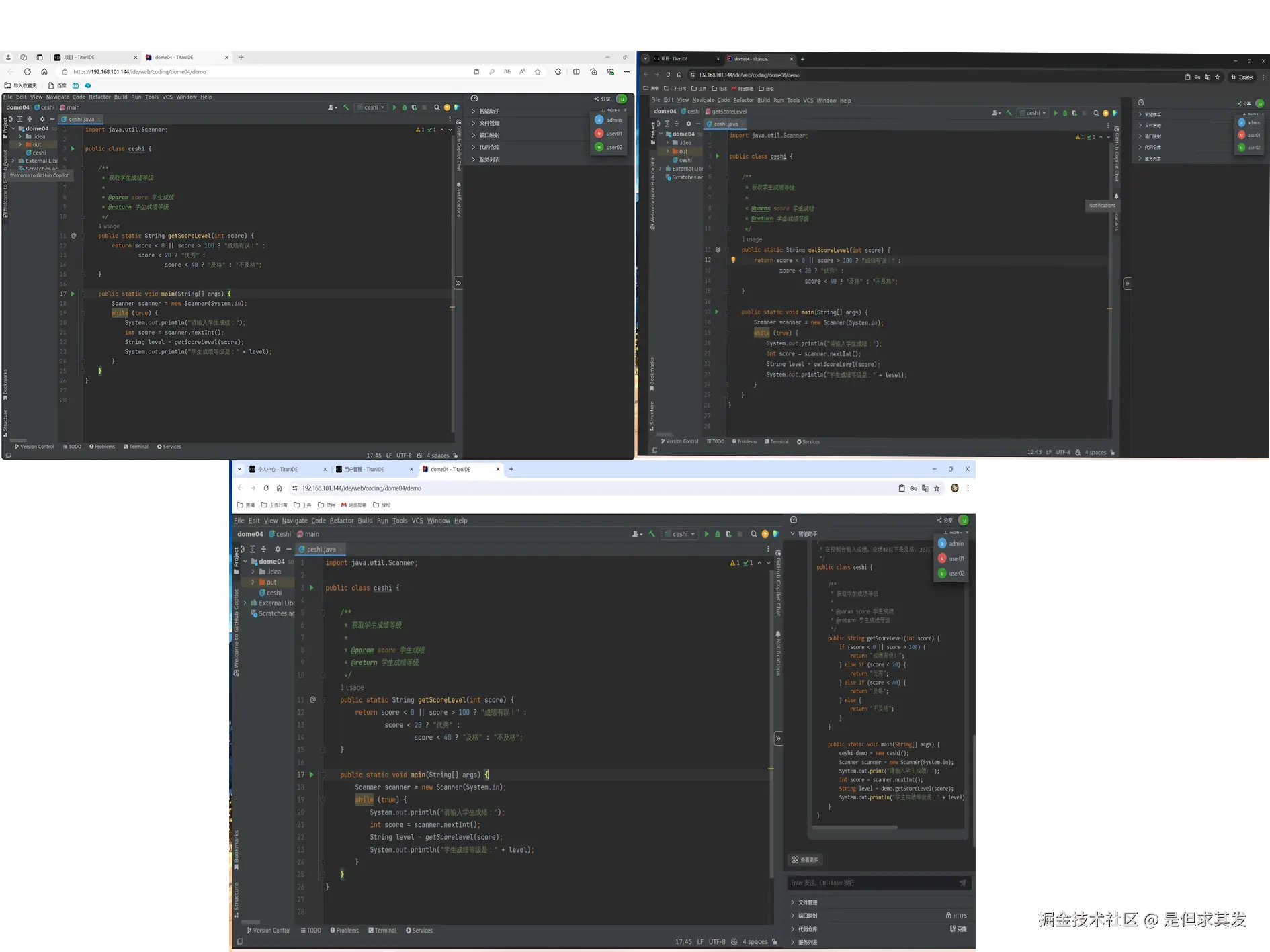This screenshot has height=952, width=1270.
Task: Bookmark the page in the bottom browser
Action: 937,488
